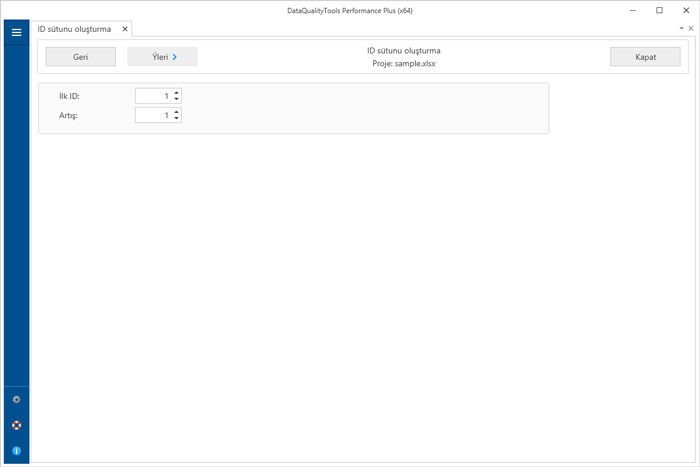
Task: Decrease the Artış value
Action: pyautogui.click(x=176, y=118)
